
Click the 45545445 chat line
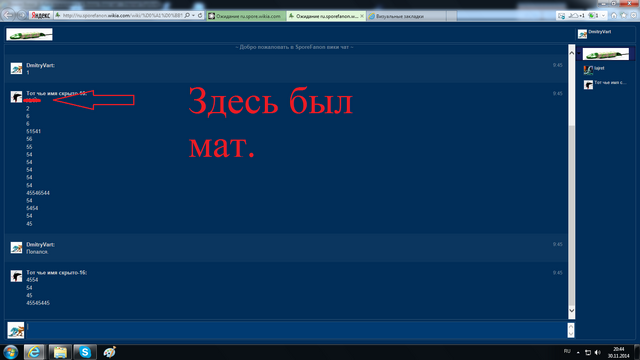[x=38, y=303]
